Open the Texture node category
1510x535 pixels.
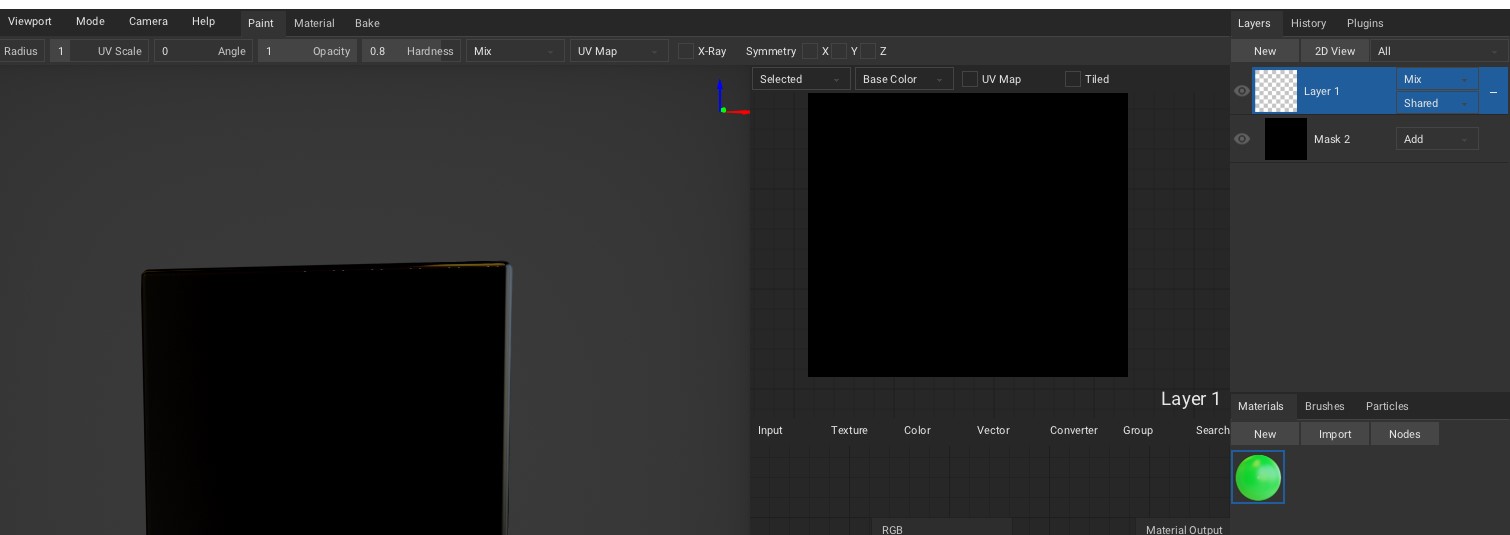tap(849, 430)
